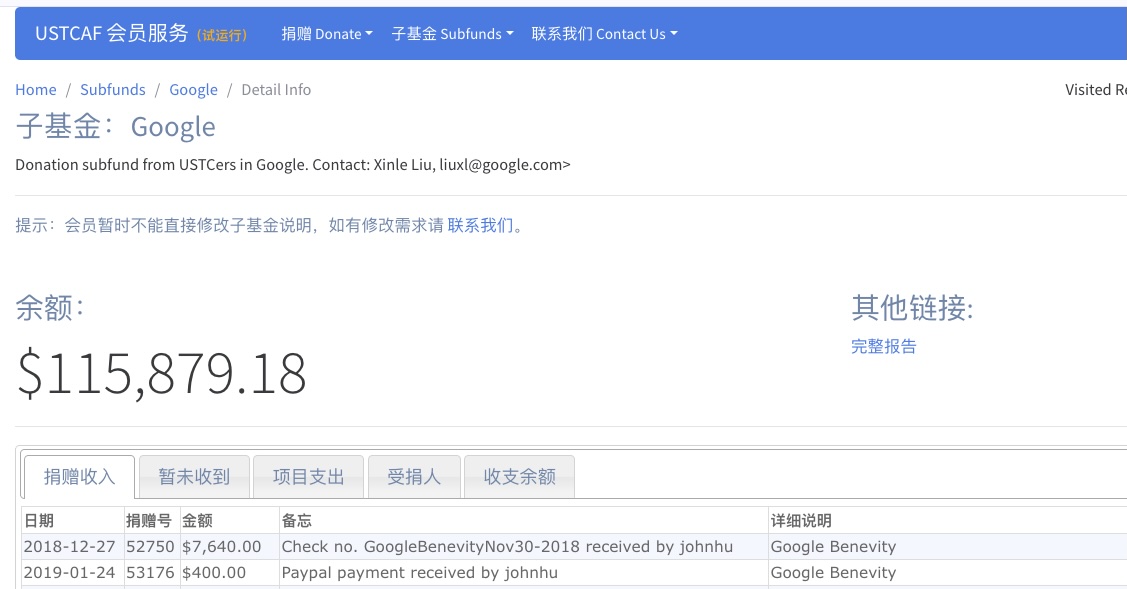The height and width of the screenshot is (589, 1127).
Task: Switch to the 暂未收到 tab
Action: pyautogui.click(x=193, y=477)
